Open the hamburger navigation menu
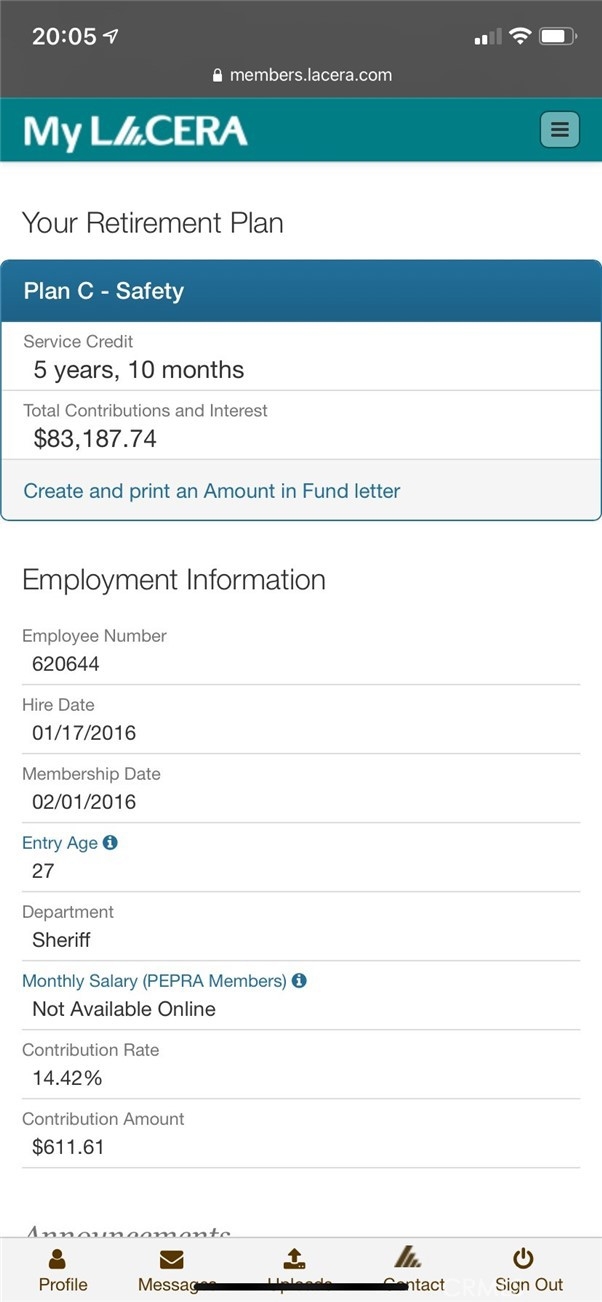 [559, 130]
